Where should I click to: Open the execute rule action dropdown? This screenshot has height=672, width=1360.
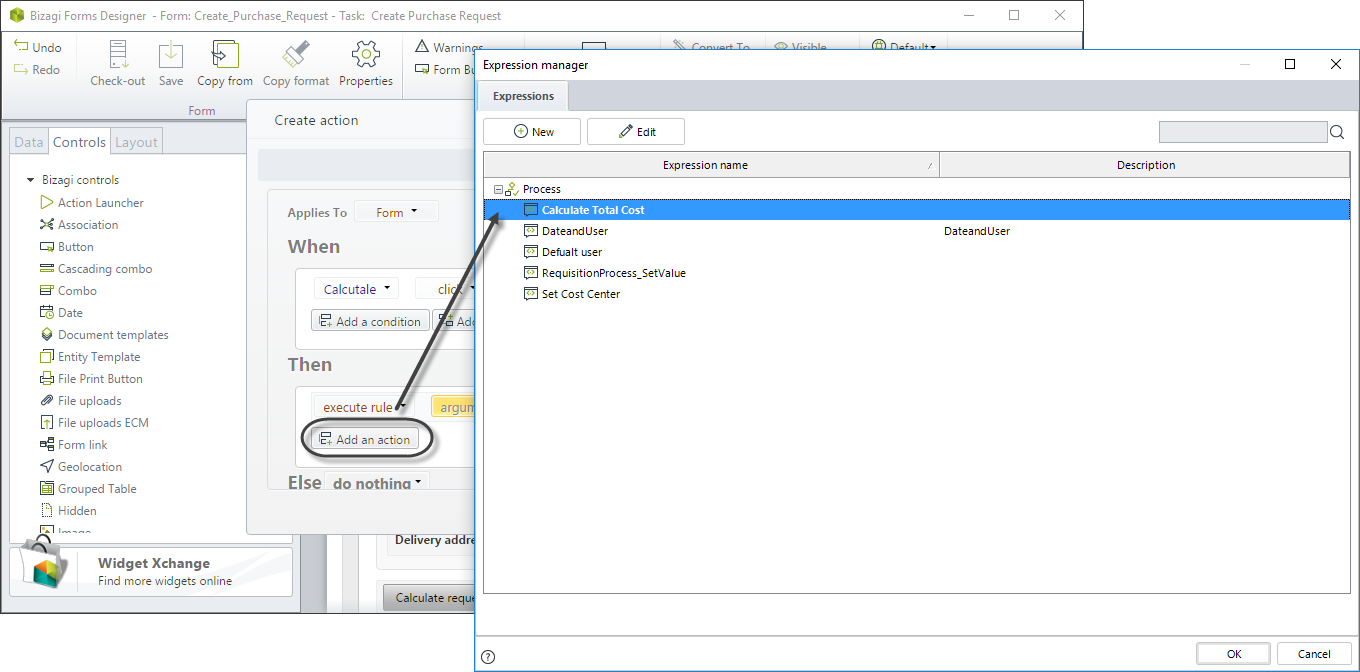click(364, 407)
